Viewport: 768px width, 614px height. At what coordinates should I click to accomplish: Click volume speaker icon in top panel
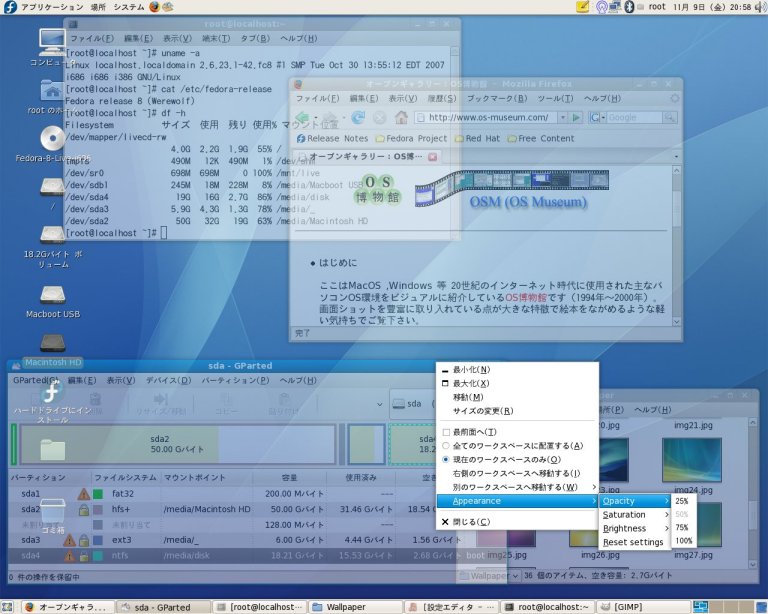760,7
